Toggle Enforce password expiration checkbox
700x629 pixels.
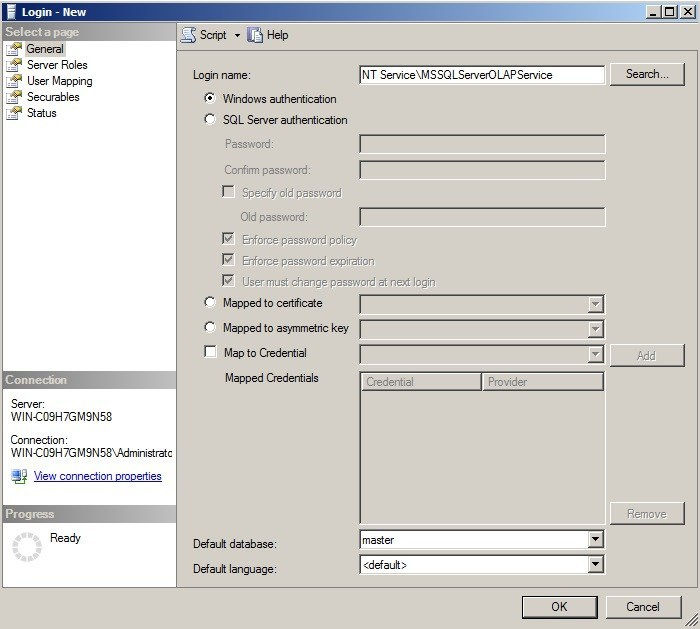tap(229, 260)
